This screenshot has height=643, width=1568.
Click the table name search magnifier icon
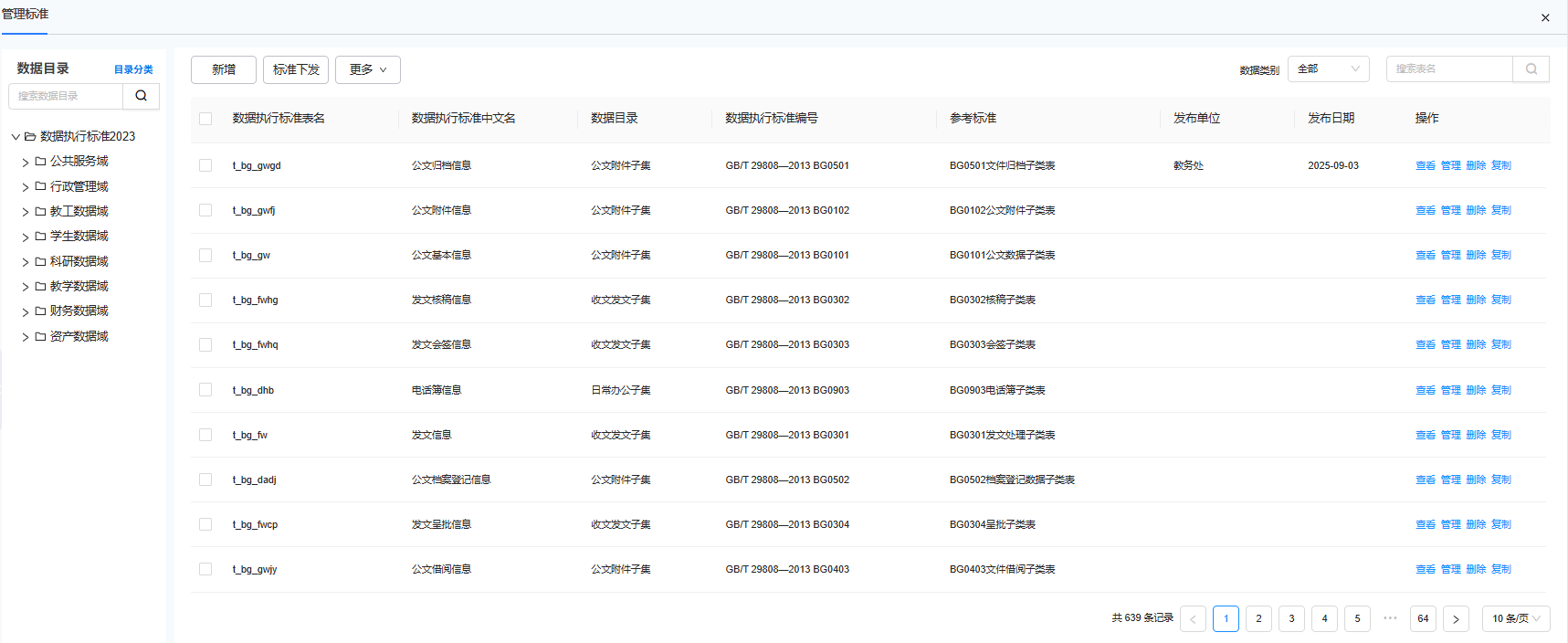coord(1531,69)
